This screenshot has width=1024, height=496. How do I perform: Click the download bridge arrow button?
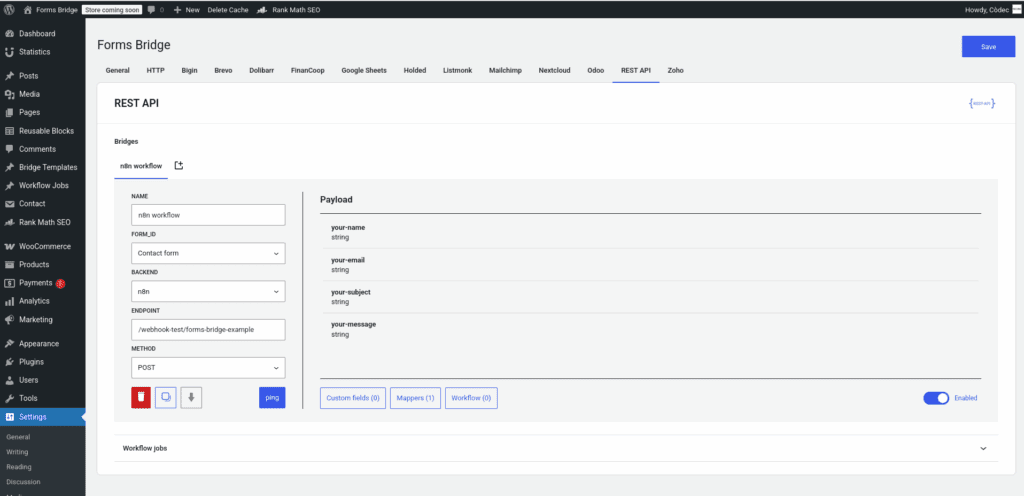tap(191, 397)
